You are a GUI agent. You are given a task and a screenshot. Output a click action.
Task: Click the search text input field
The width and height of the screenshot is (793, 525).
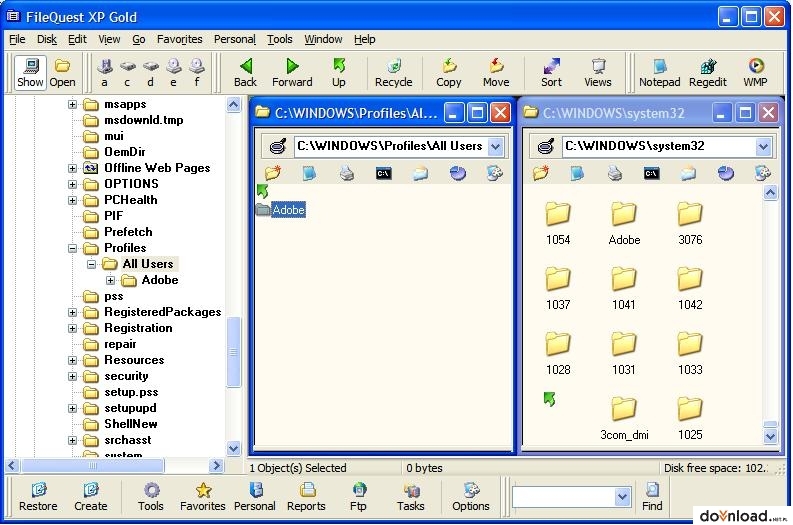coord(564,497)
